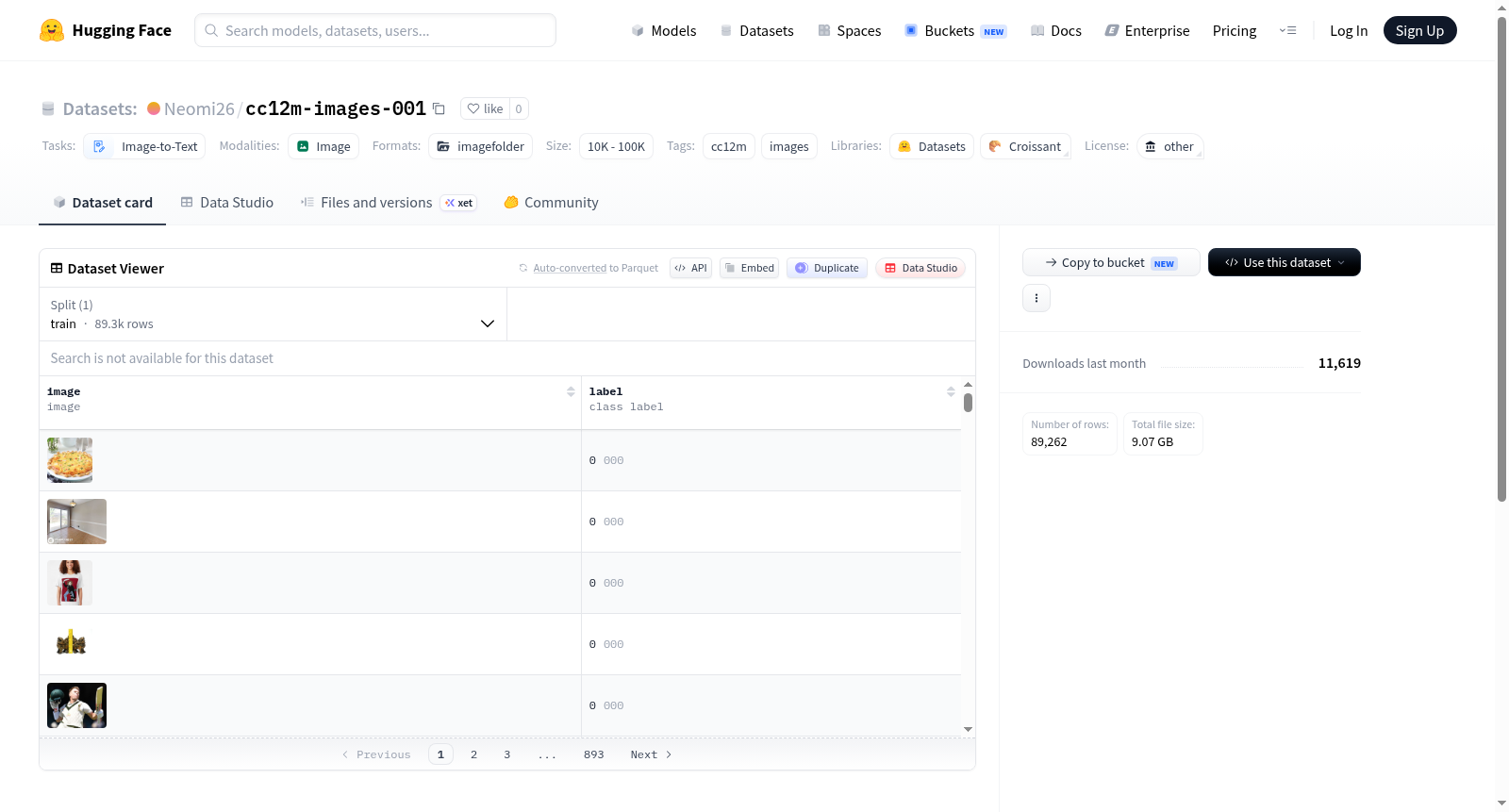The height and width of the screenshot is (812, 1509).
Task: Open the Image-to-Text task tag
Action: pos(144,146)
